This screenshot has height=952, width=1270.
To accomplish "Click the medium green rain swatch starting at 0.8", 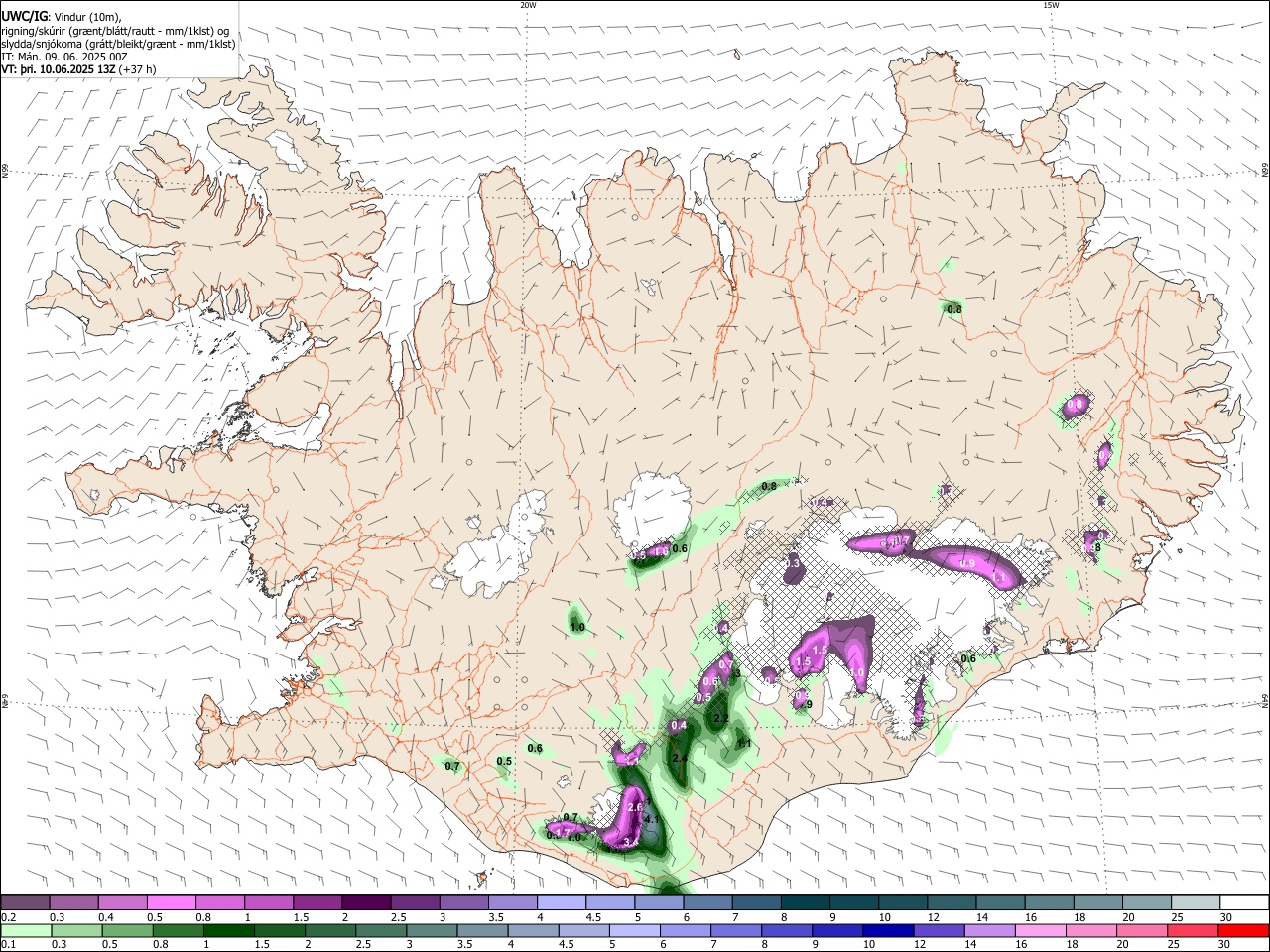I will pos(179,930).
